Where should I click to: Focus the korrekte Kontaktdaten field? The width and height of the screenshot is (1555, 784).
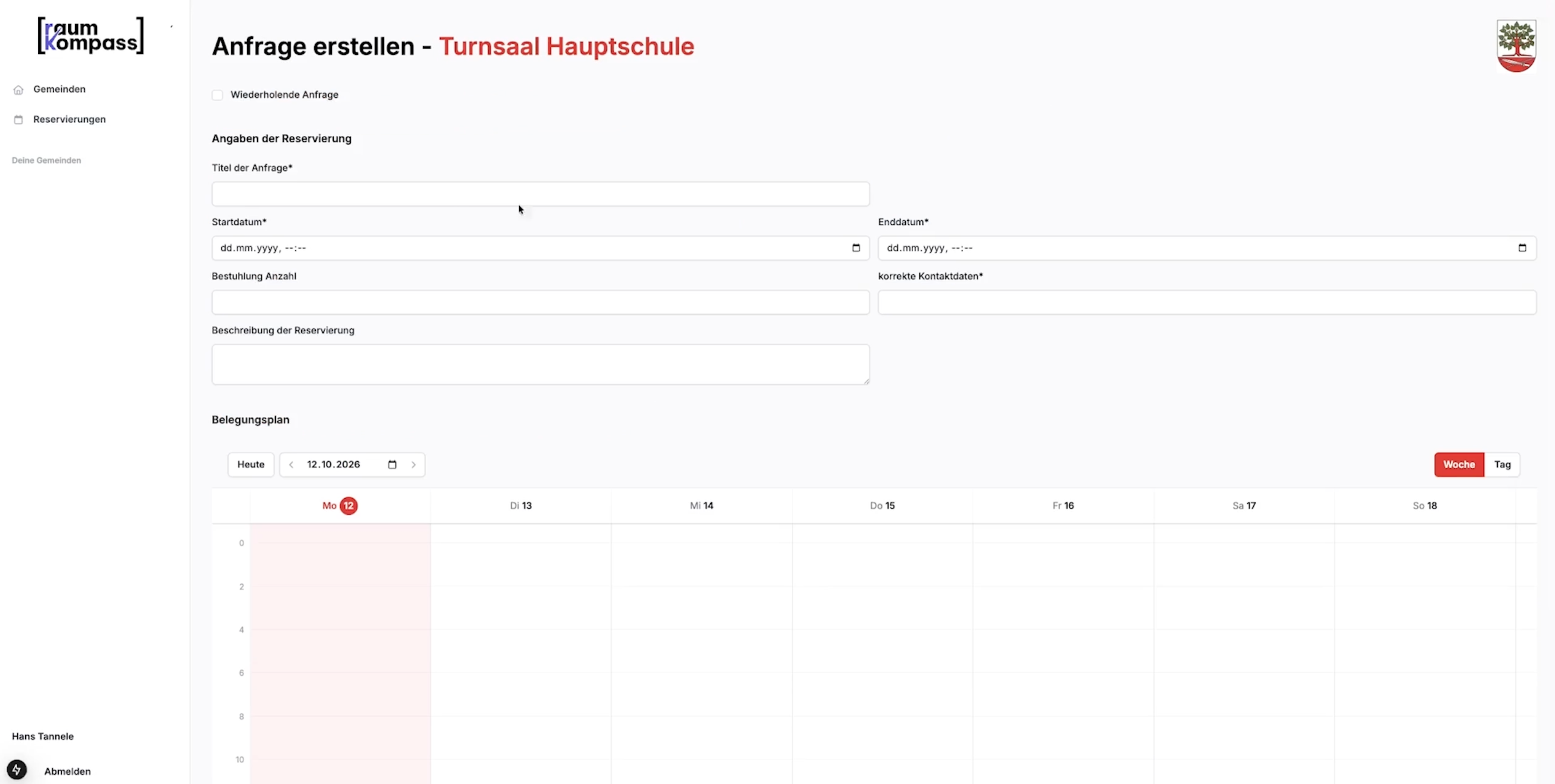1207,302
